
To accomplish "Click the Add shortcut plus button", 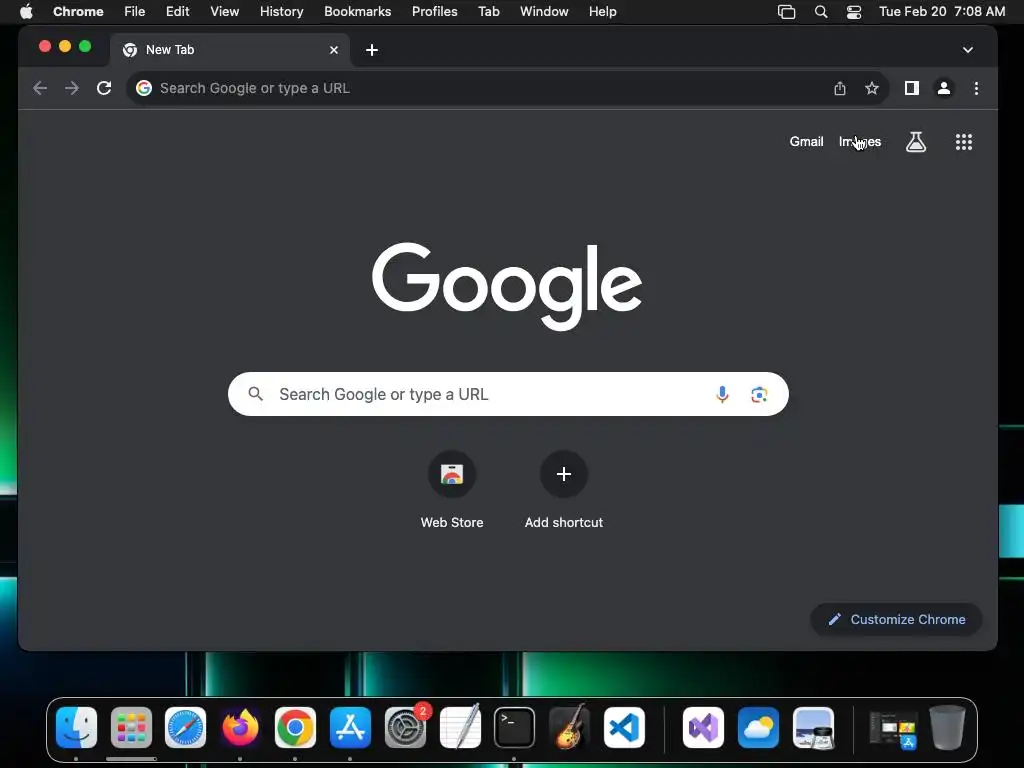I will (564, 474).
